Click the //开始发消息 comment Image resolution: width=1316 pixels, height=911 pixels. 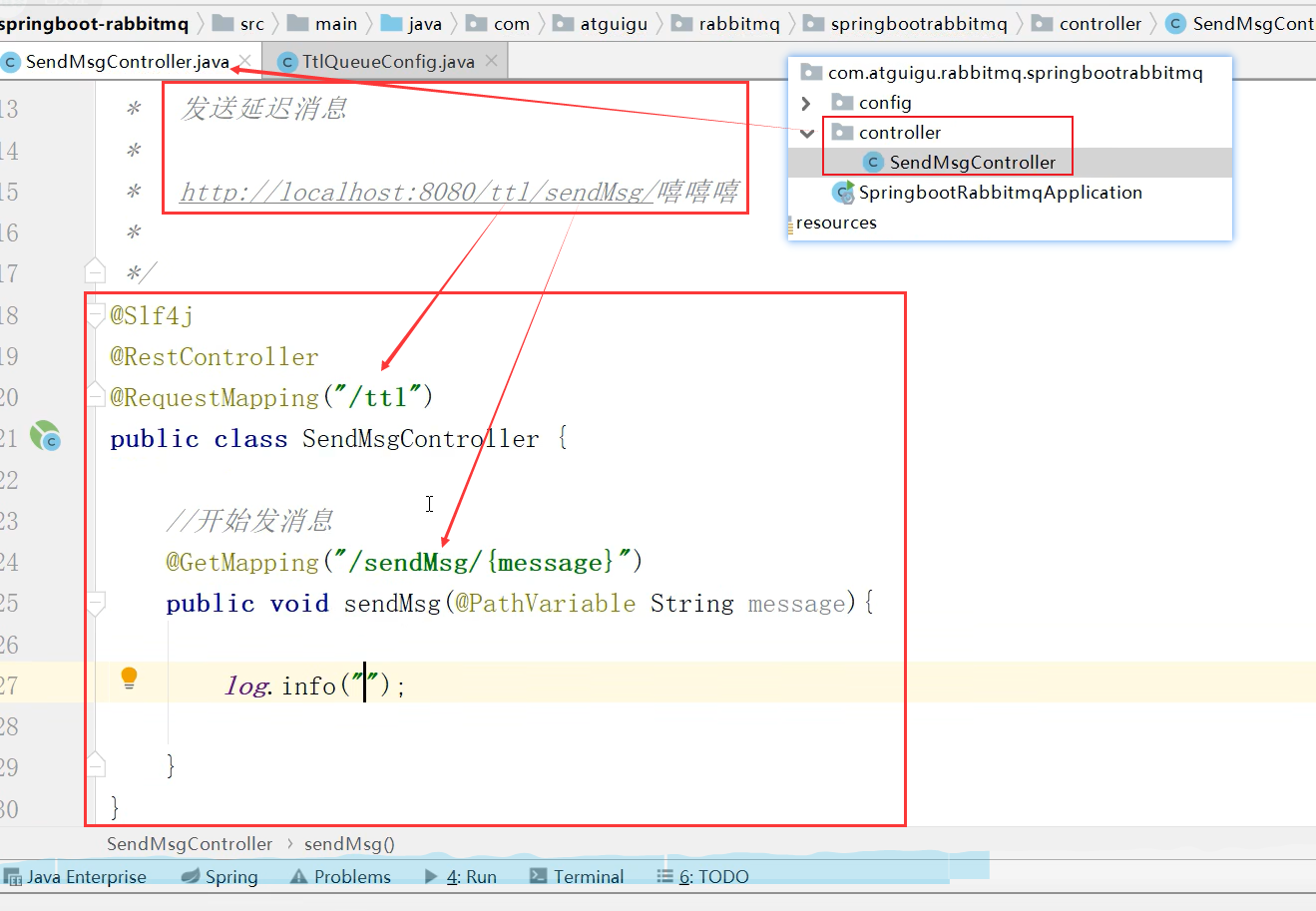pos(249,520)
